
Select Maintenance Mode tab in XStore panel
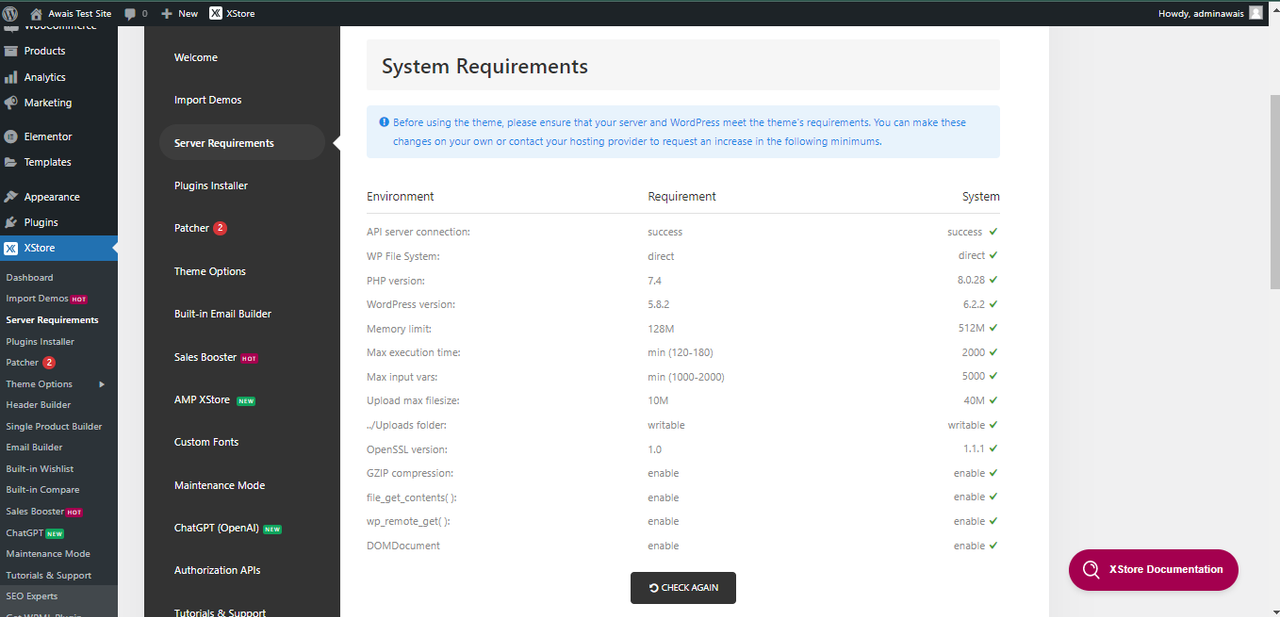click(x=220, y=485)
